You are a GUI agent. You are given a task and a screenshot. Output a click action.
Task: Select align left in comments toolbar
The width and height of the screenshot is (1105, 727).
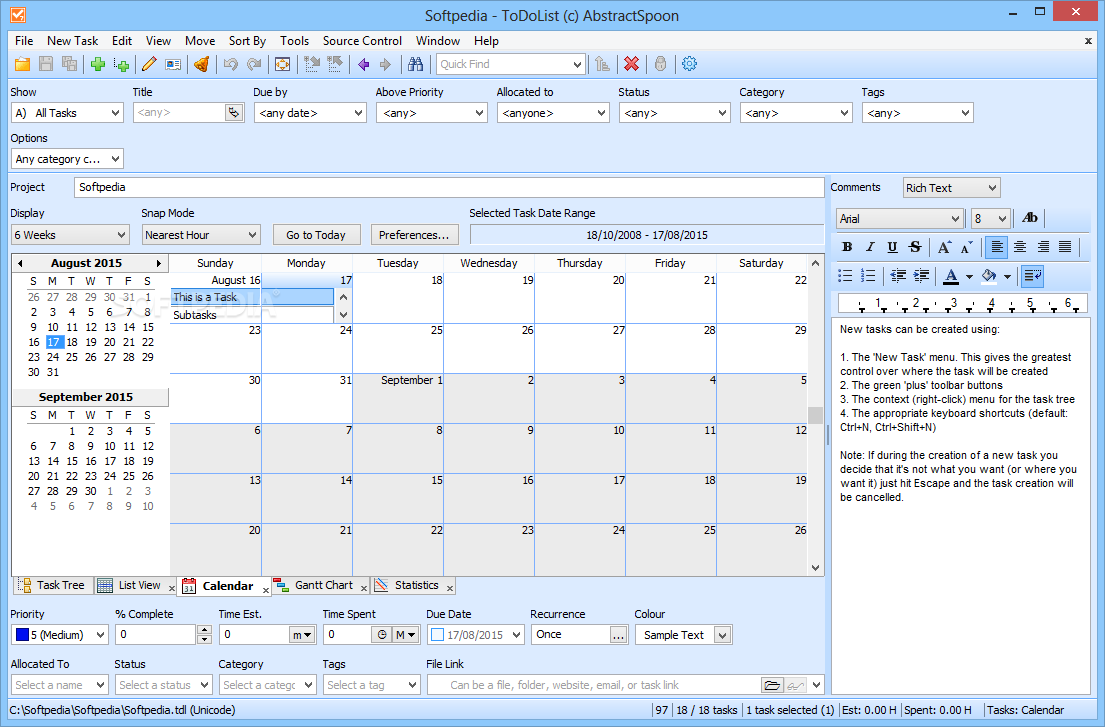point(996,247)
